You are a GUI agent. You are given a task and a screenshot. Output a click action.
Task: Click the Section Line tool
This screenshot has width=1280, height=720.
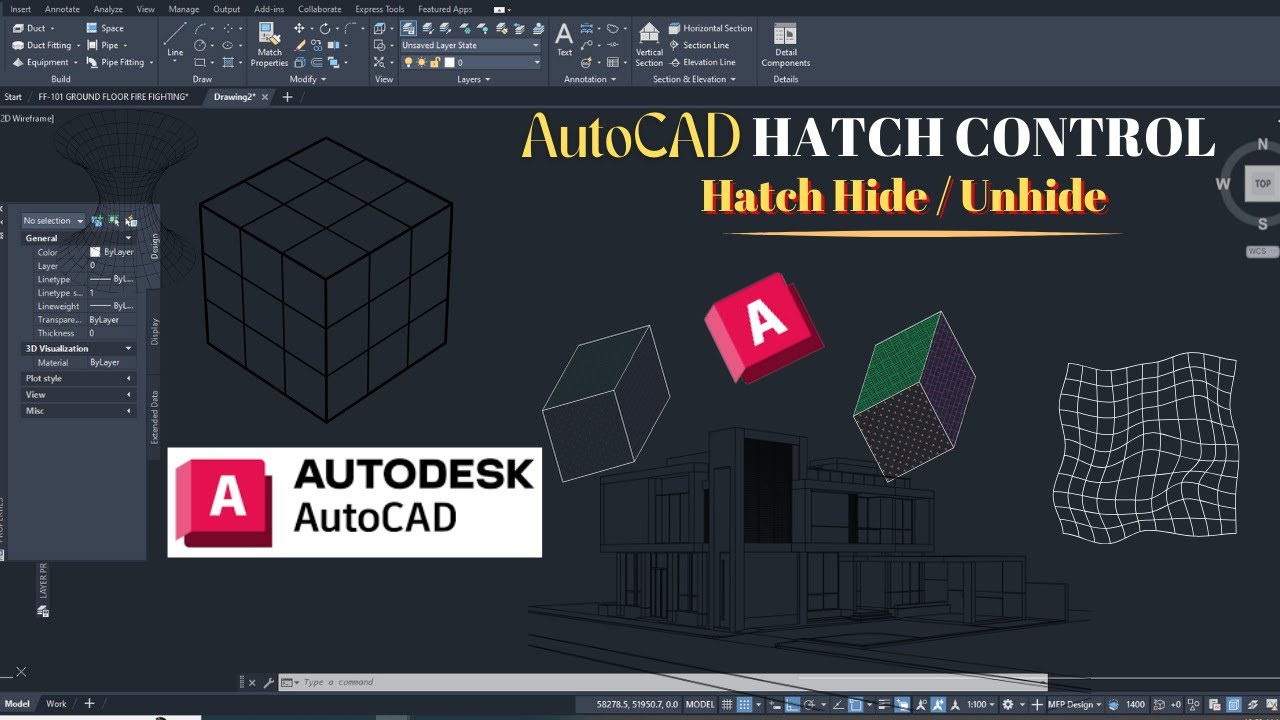[699, 45]
